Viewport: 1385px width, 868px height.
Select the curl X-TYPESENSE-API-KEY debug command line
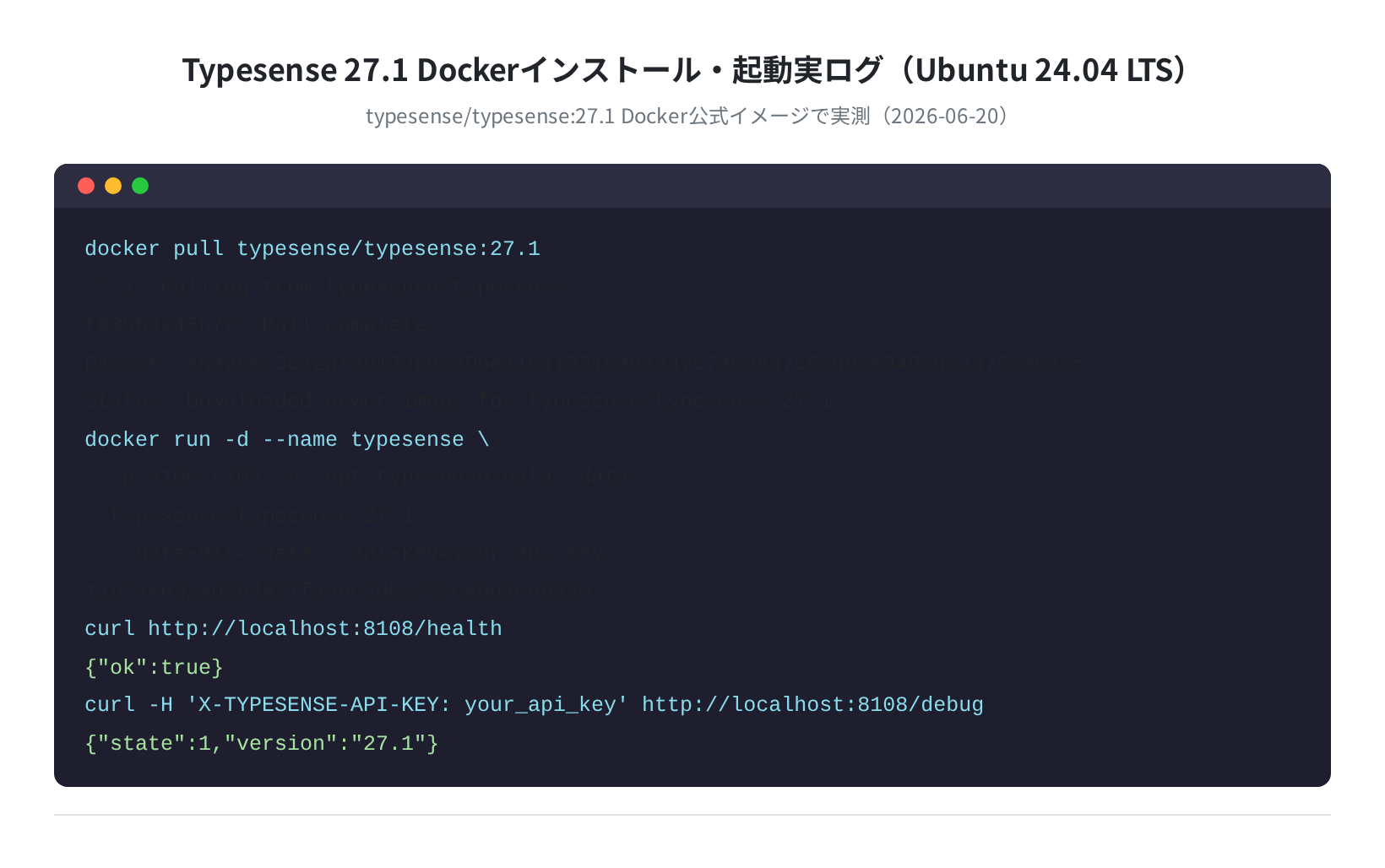coord(534,705)
